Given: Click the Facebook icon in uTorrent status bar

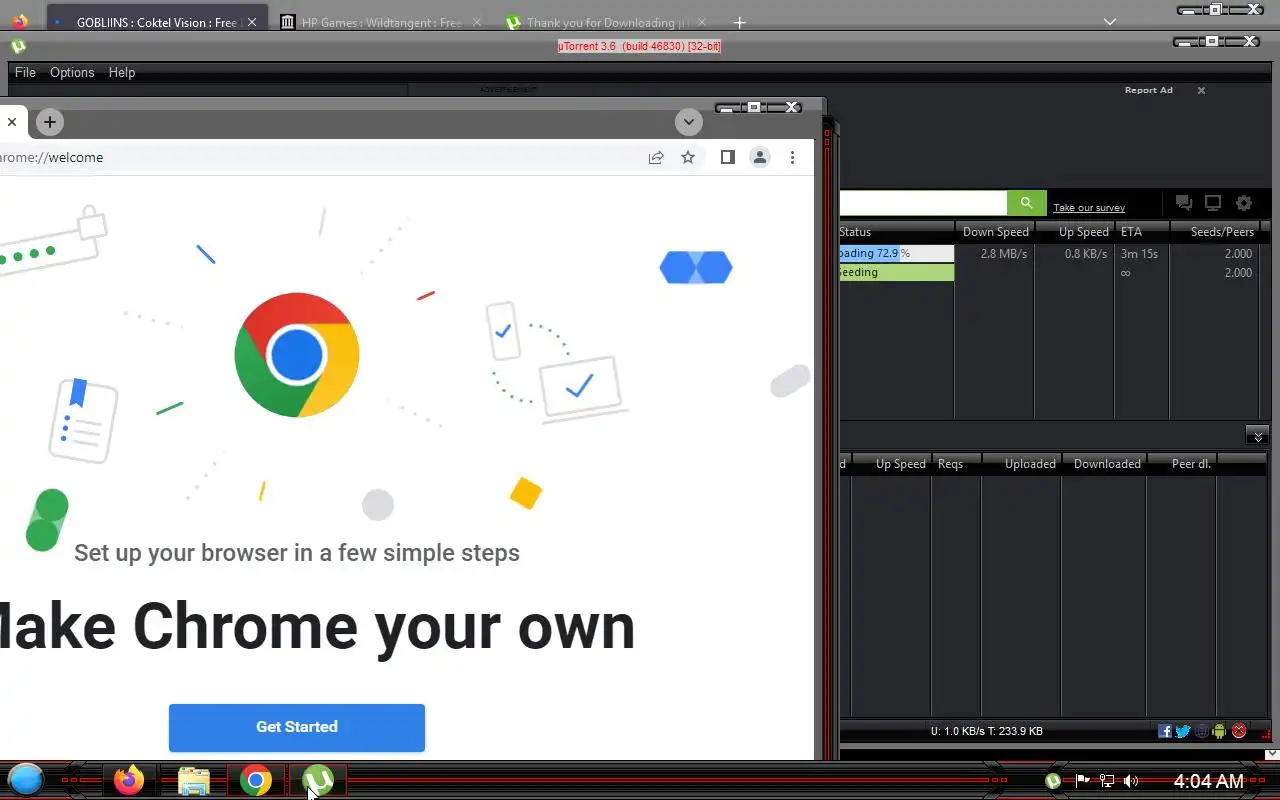Looking at the screenshot, I should (x=1165, y=731).
